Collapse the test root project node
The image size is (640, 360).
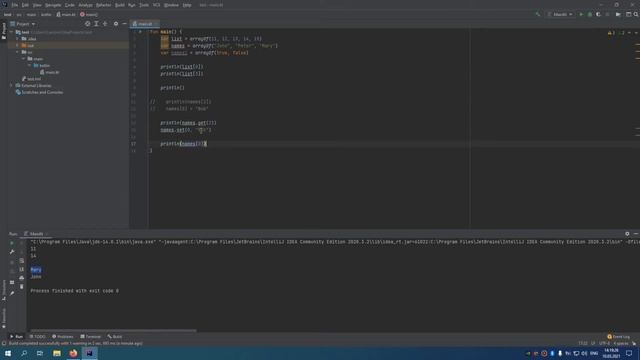(x=11, y=32)
